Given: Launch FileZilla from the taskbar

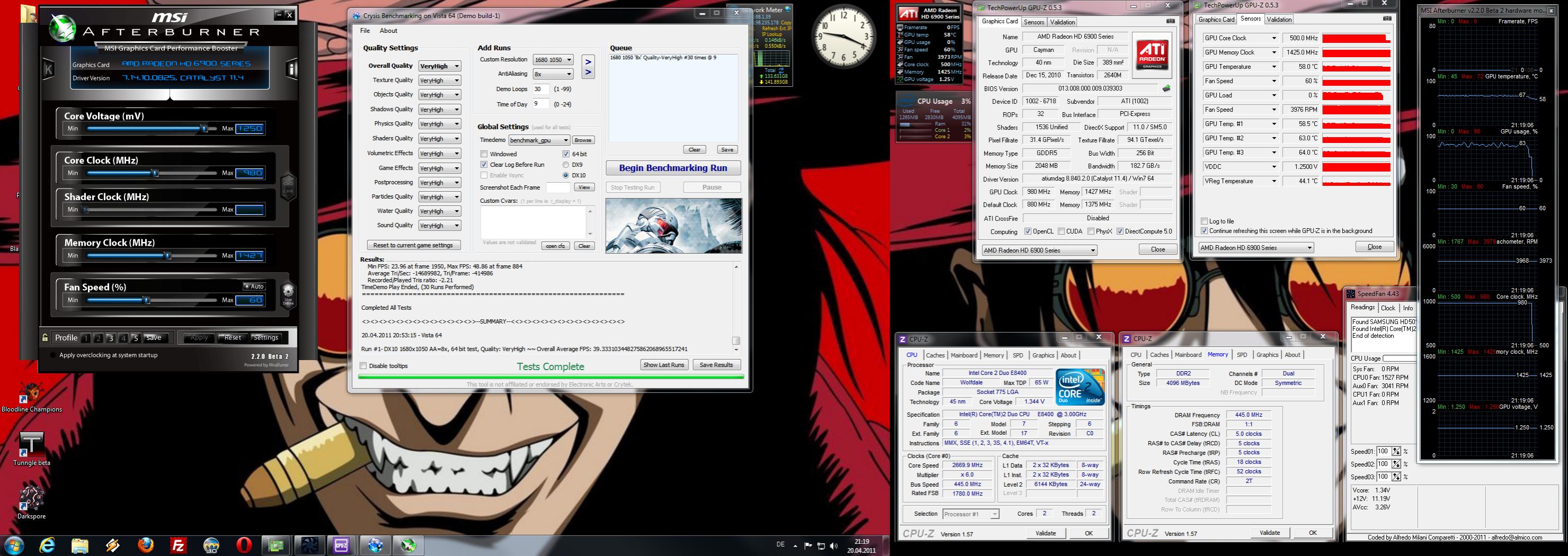Looking at the screenshot, I should click(x=179, y=545).
